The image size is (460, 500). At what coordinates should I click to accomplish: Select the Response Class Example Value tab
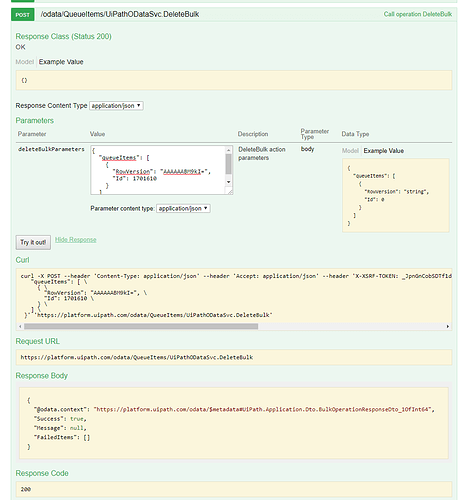[x=61, y=62]
